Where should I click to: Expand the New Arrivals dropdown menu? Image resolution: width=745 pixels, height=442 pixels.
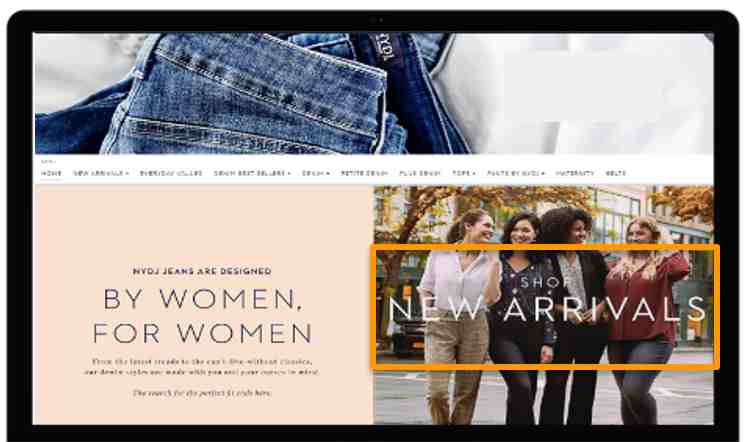[x=101, y=173]
